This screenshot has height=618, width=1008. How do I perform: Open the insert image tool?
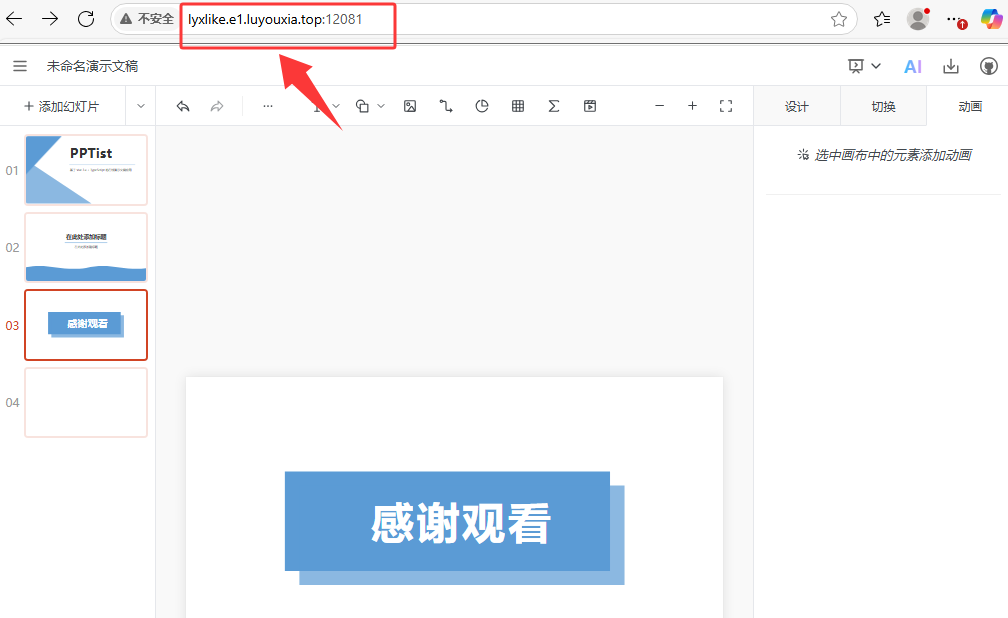(410, 105)
